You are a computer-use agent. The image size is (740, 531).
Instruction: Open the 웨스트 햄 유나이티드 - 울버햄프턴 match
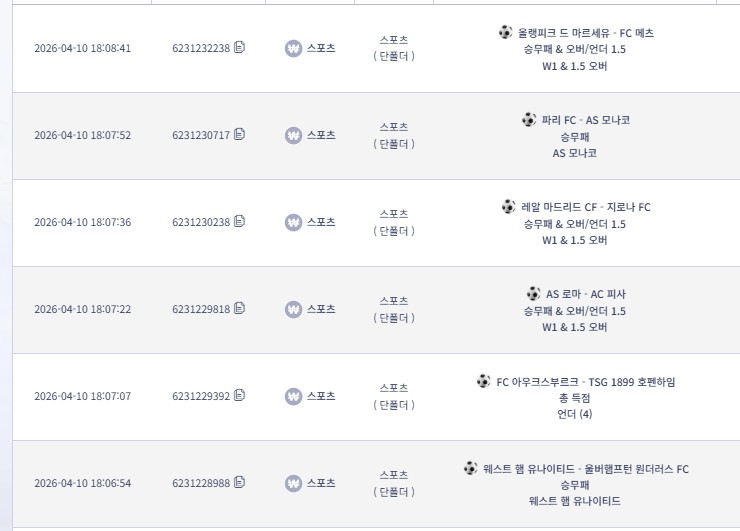586,469
